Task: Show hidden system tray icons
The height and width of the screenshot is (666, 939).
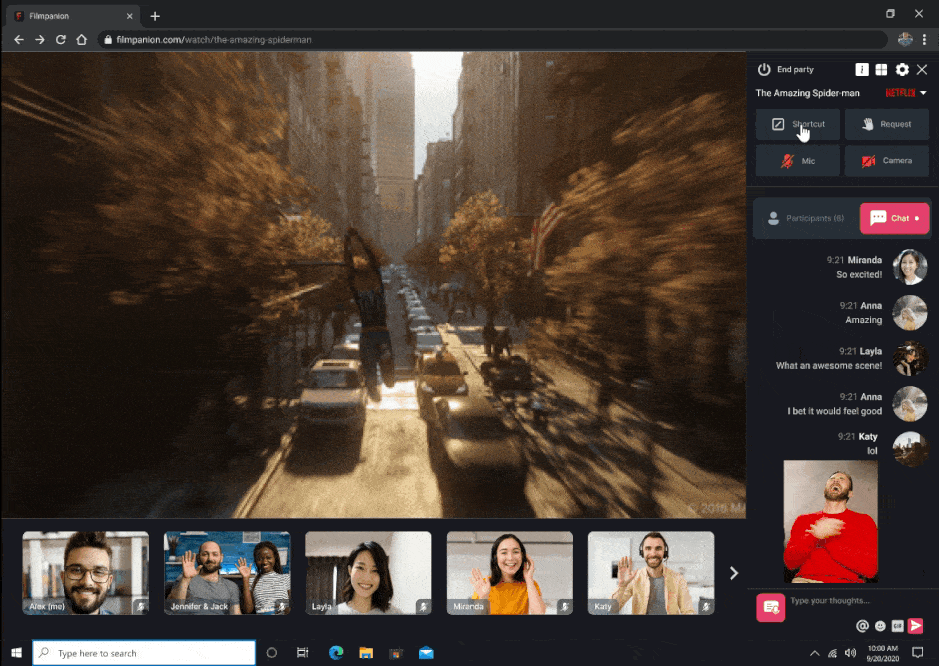Action: pos(814,653)
